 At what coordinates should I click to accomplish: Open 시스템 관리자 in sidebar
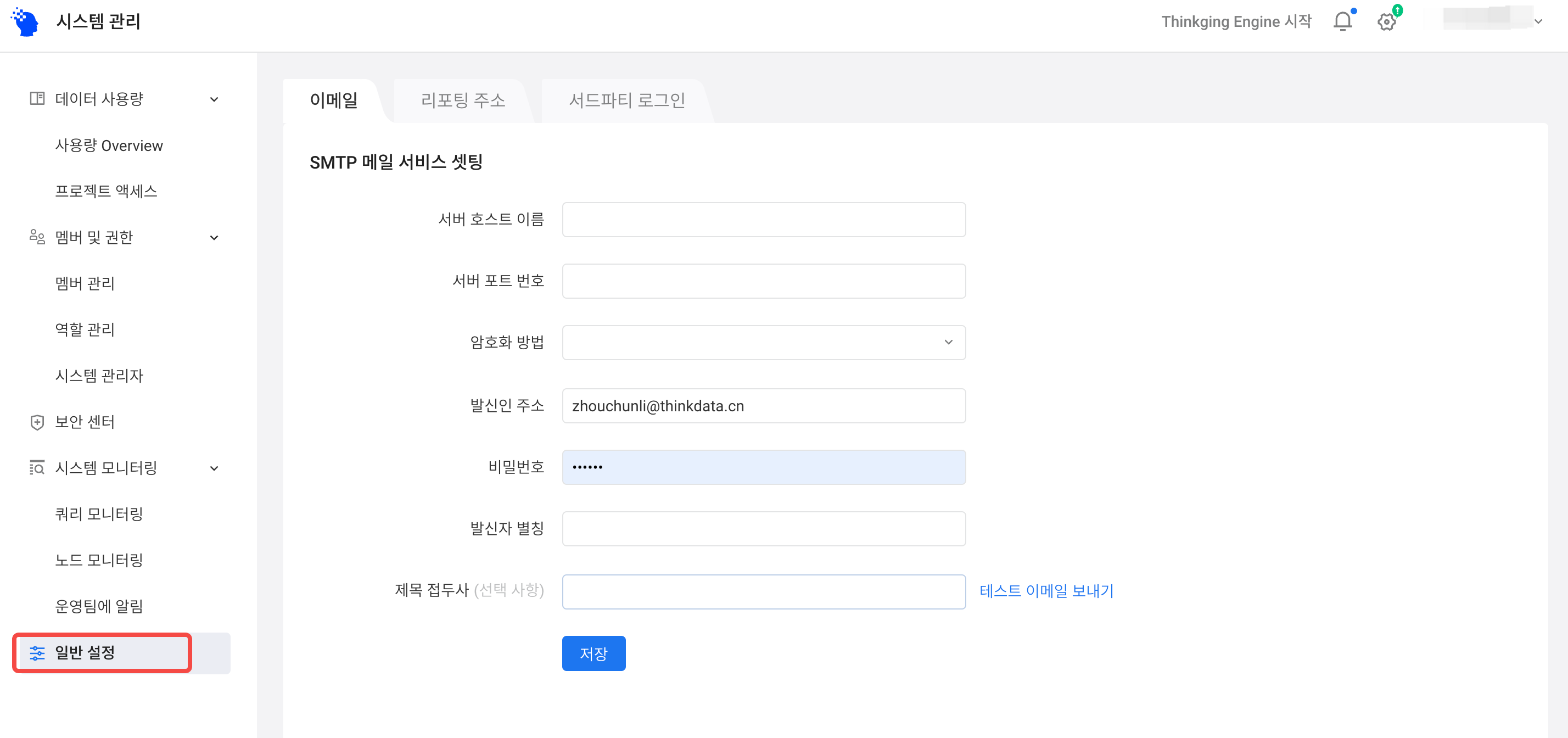[x=99, y=376]
